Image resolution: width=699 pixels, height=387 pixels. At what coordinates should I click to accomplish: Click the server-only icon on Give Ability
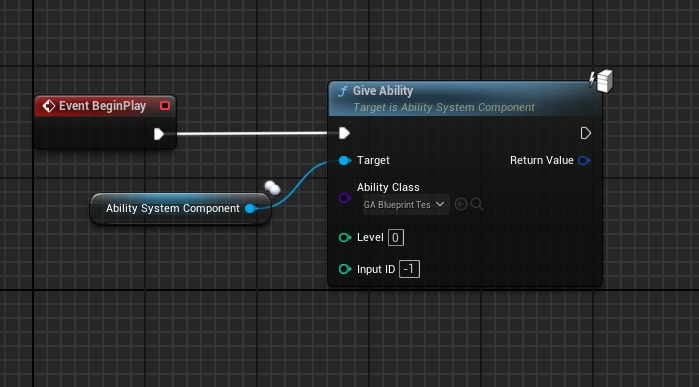point(601,81)
